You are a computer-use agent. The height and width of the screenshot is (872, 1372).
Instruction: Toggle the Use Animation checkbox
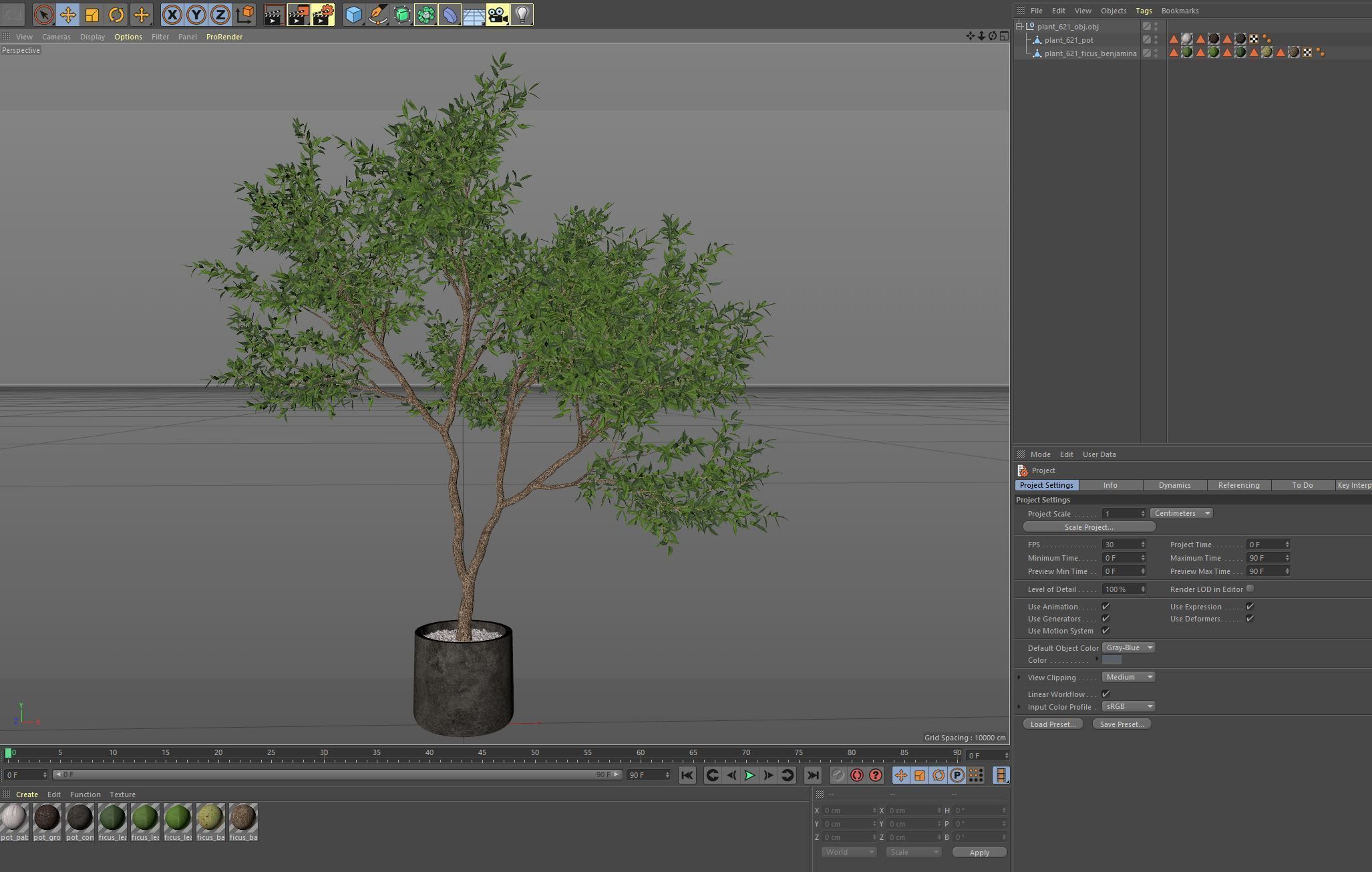(1105, 607)
